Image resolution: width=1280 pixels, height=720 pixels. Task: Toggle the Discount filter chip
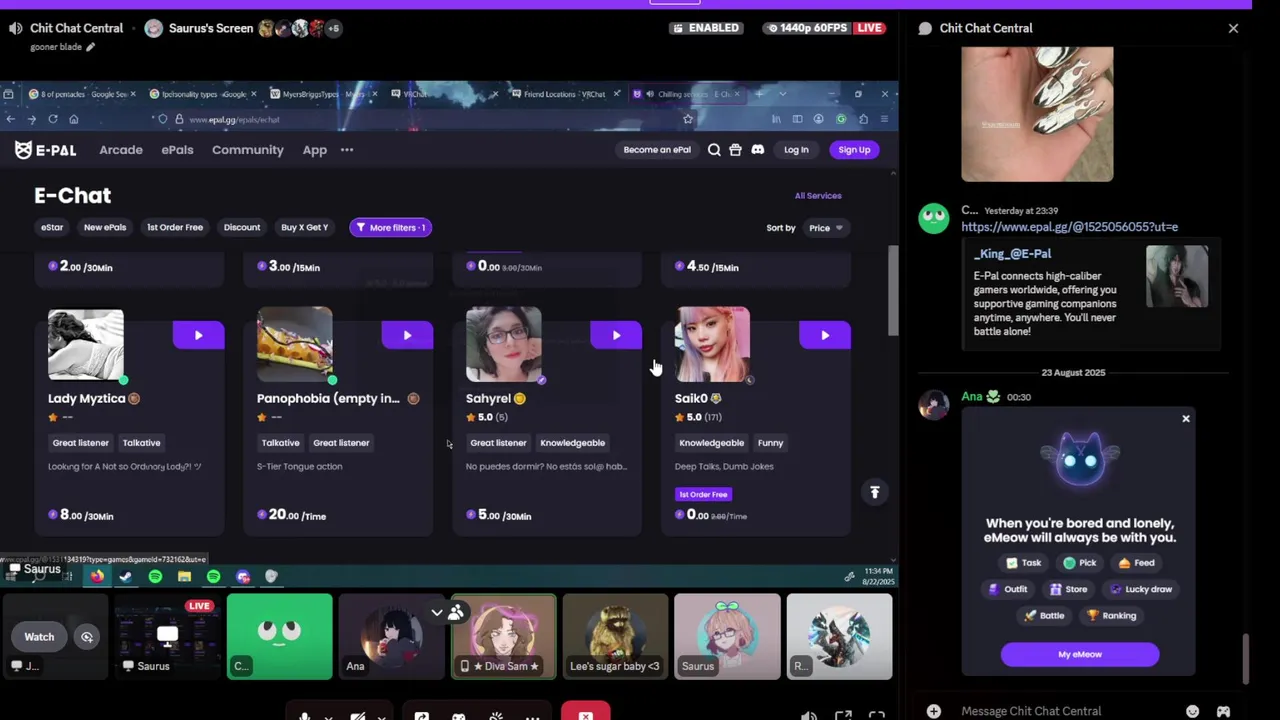[242, 227]
